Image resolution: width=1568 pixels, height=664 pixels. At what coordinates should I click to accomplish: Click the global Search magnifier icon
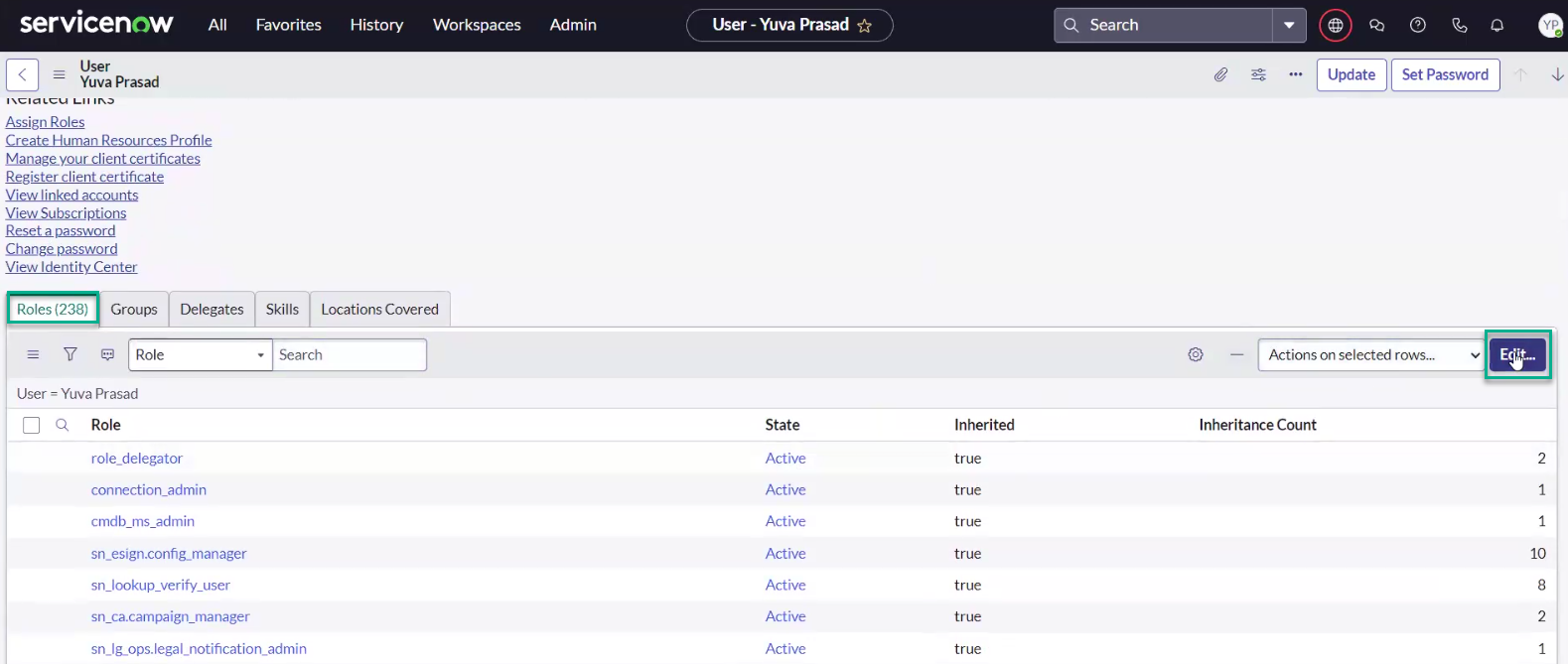pyautogui.click(x=1071, y=25)
